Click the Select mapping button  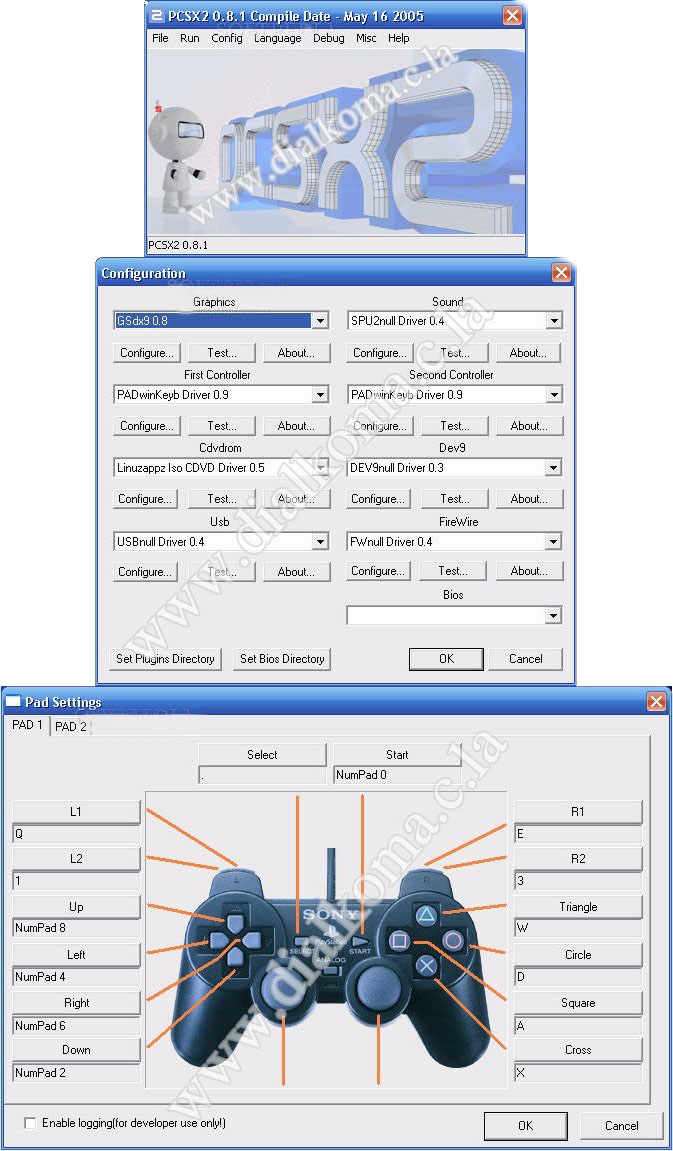point(262,755)
